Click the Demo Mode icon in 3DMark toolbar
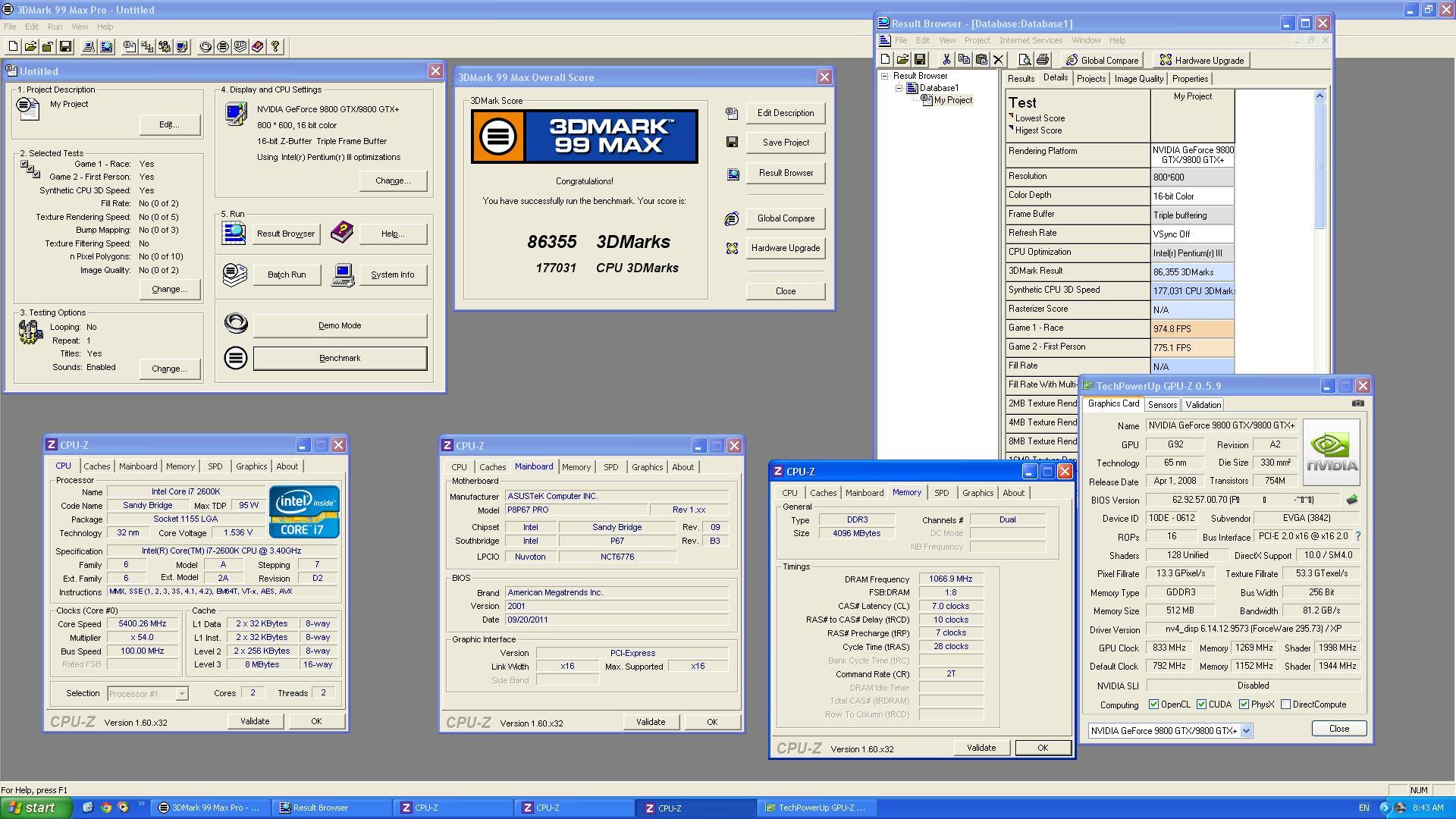1456x819 pixels. point(206,47)
